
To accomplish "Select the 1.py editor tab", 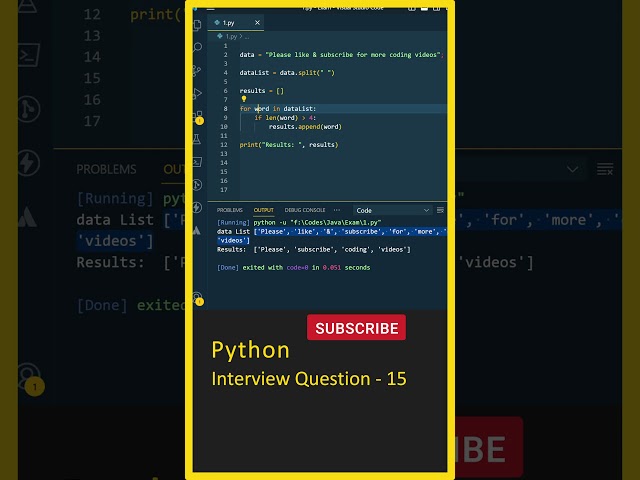I will coord(236,22).
